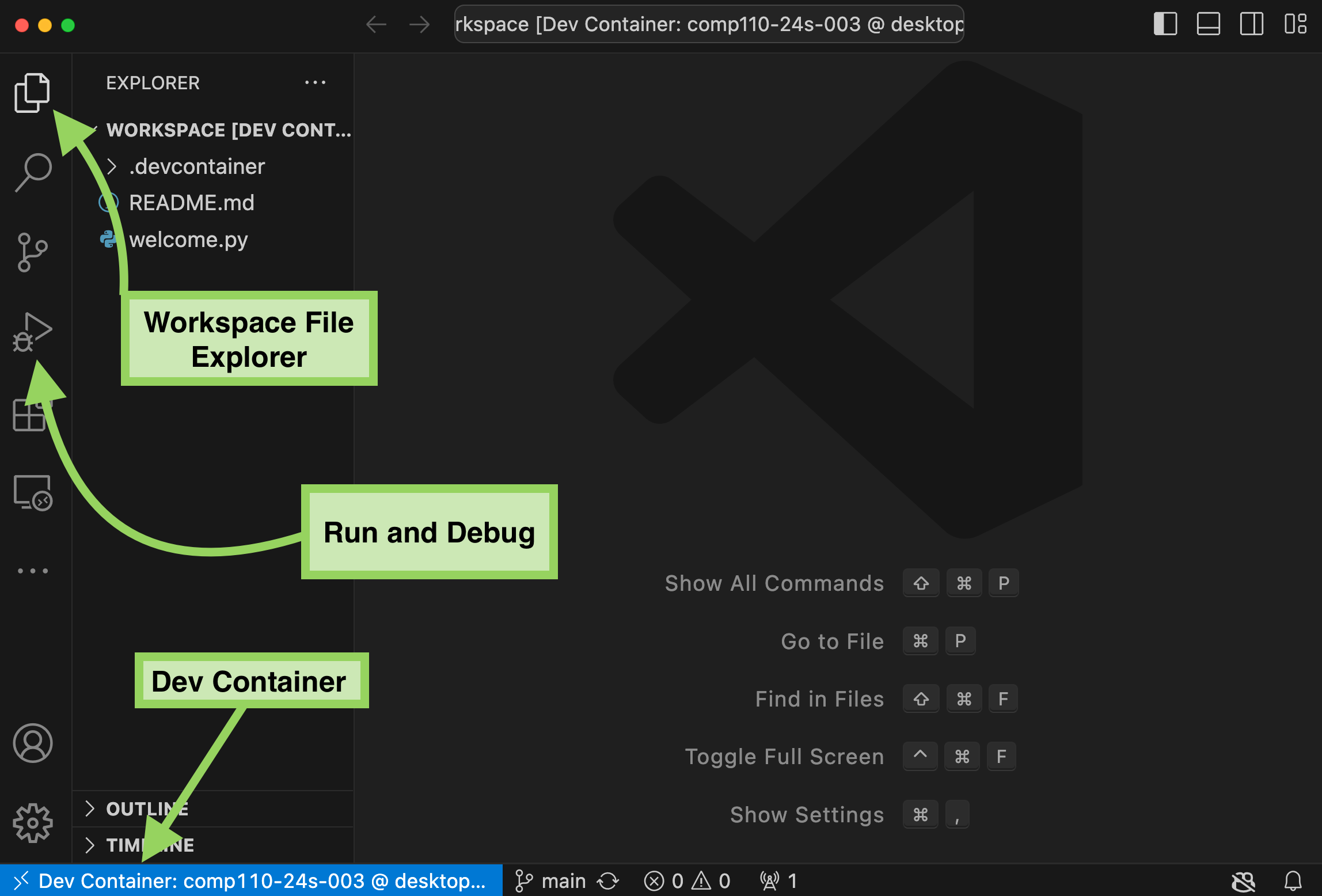Screen dimensions: 1322x896
Task: Expand the OUTLINE section
Action: click(147, 808)
